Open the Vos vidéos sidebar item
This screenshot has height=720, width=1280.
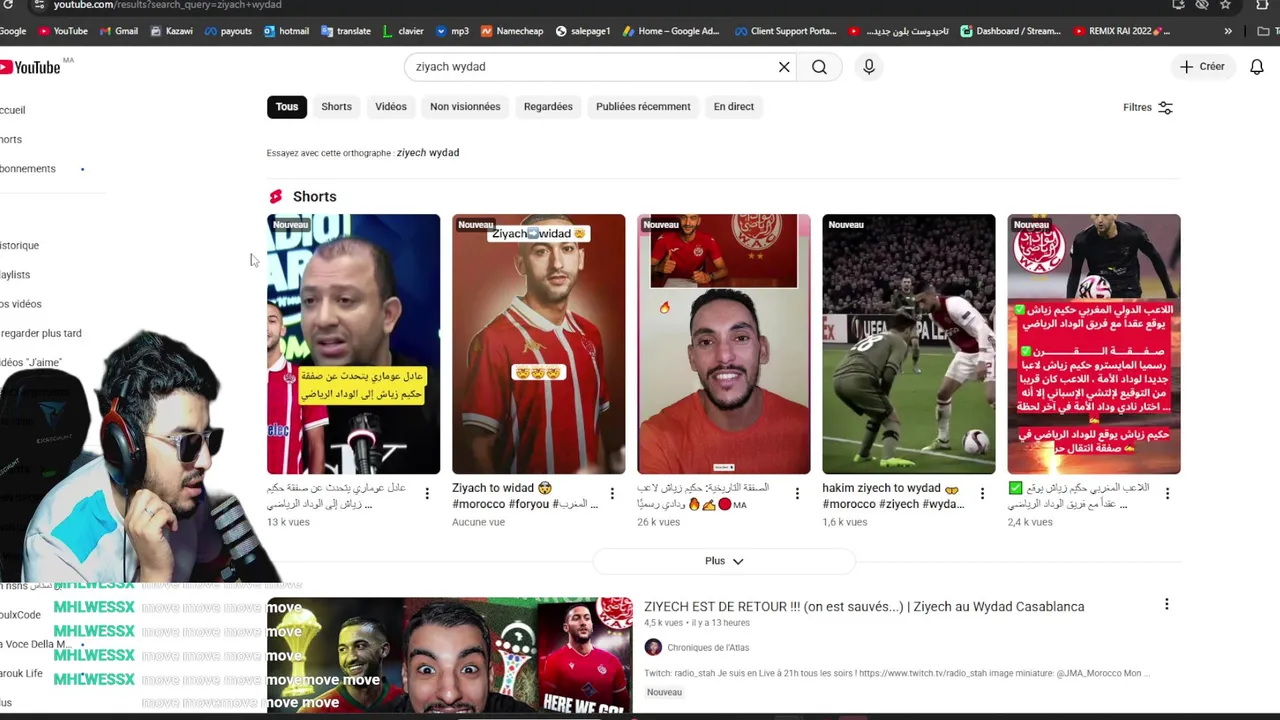[x=21, y=304]
